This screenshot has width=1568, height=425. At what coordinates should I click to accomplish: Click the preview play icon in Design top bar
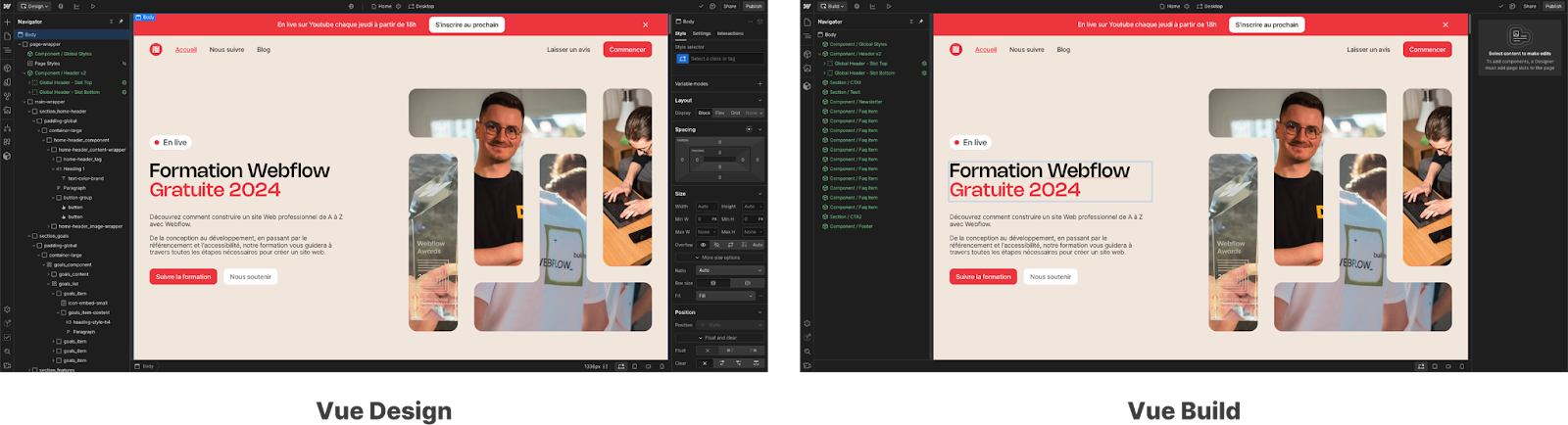point(93,6)
